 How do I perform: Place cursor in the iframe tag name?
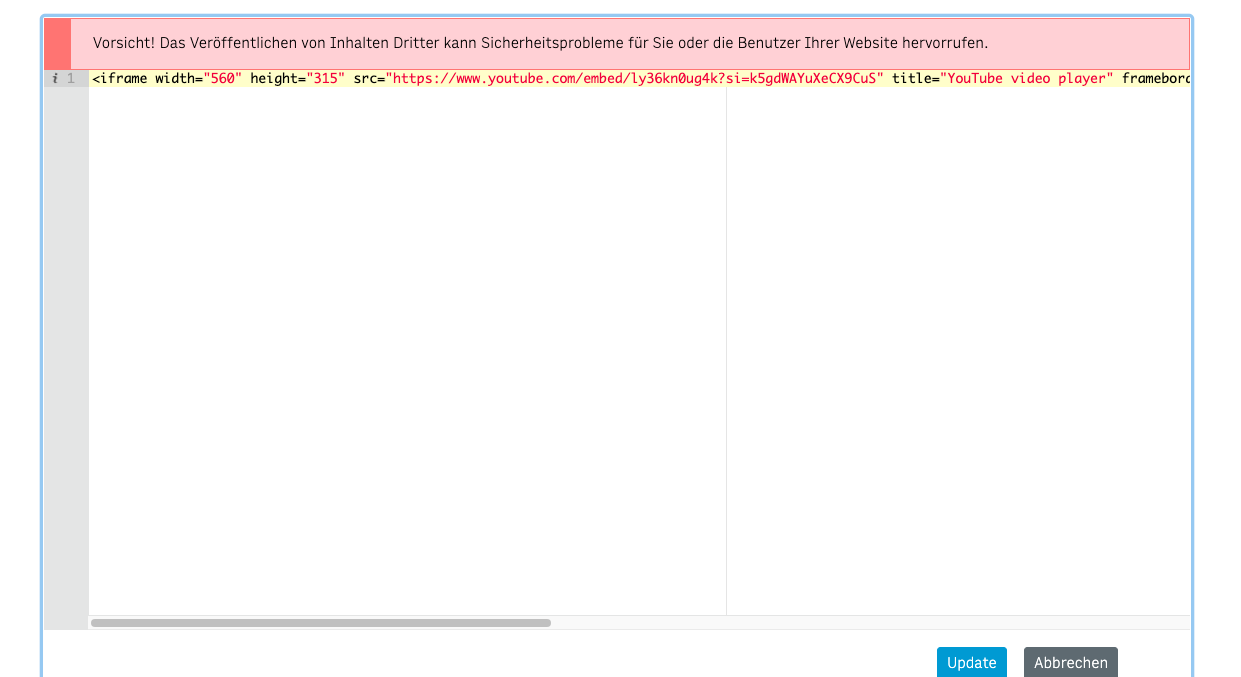122,79
